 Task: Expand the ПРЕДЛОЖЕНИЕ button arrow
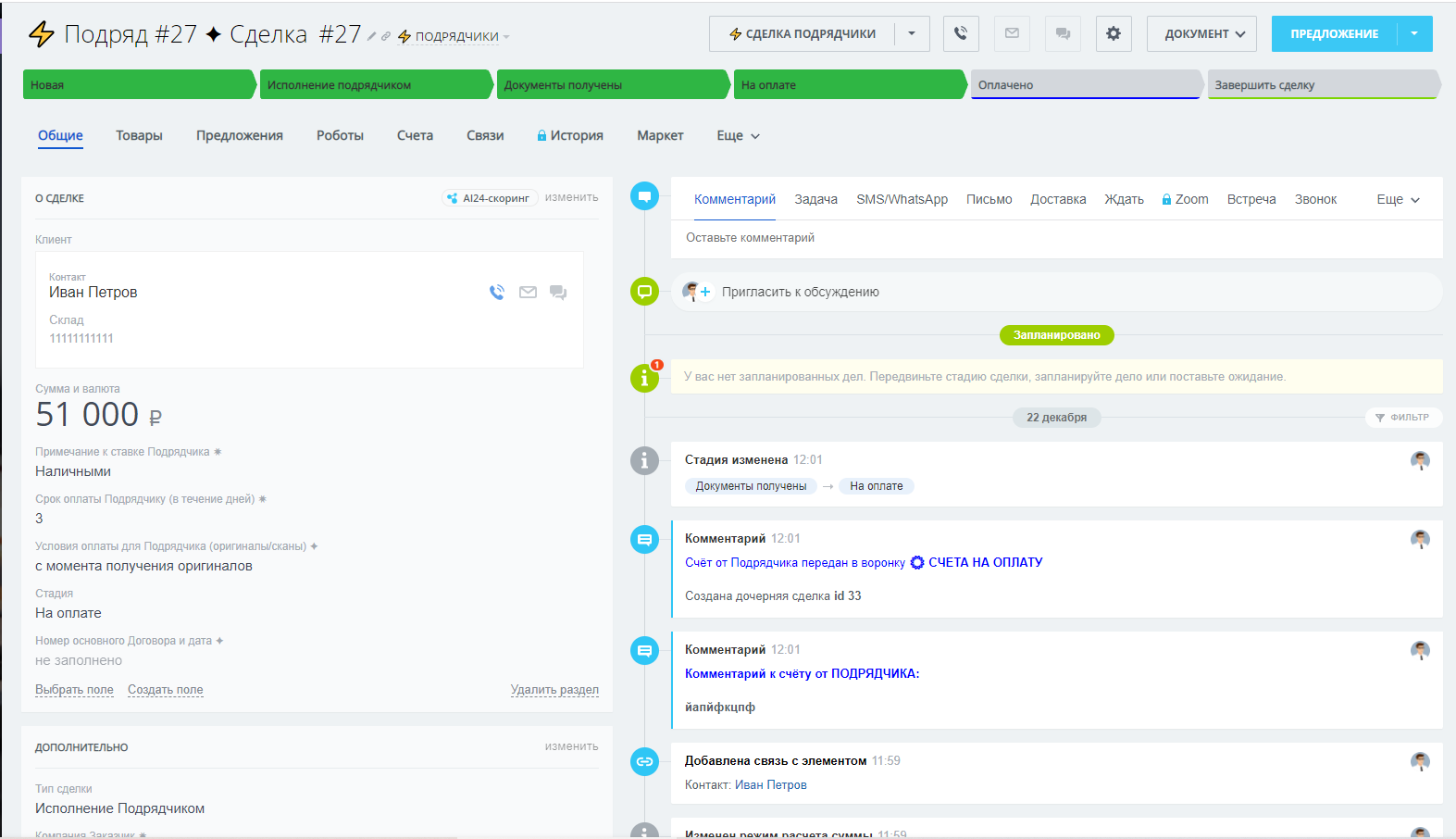click(1413, 34)
